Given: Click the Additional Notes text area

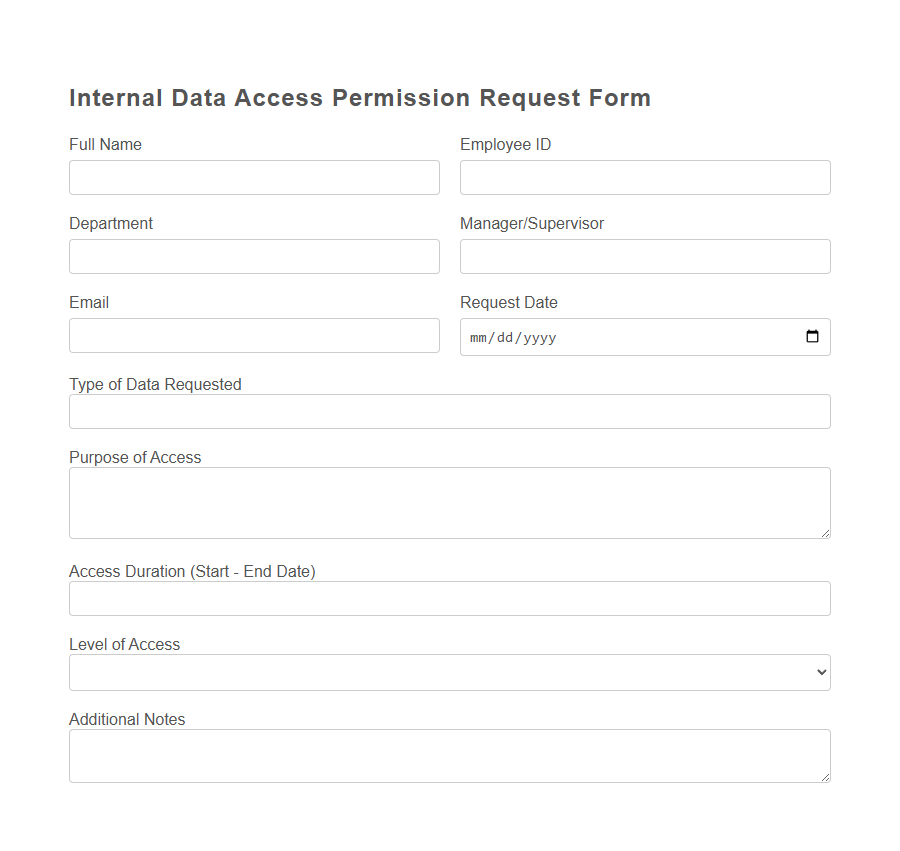Looking at the screenshot, I should click(x=449, y=755).
